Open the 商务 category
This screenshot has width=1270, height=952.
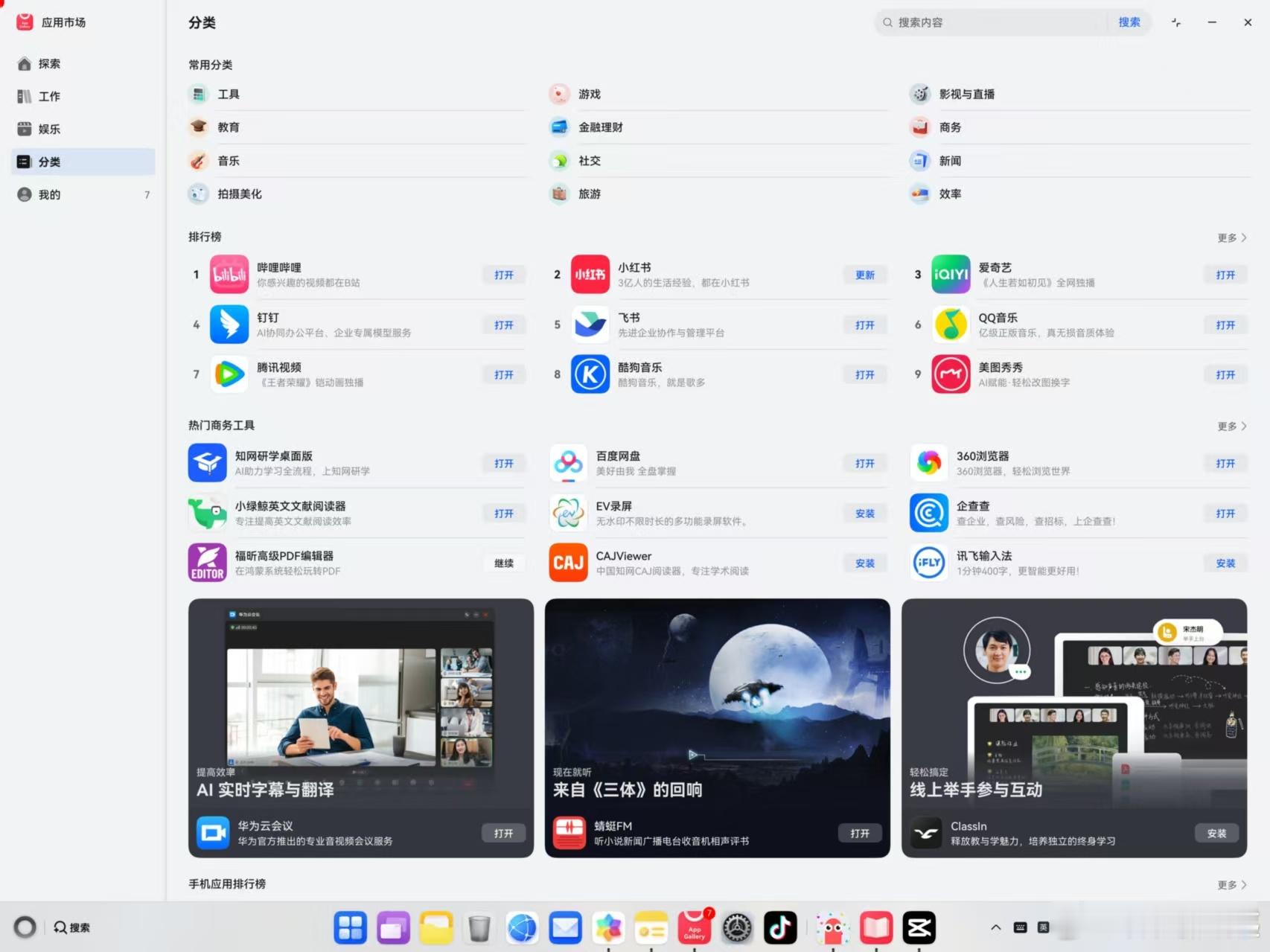point(1079,127)
